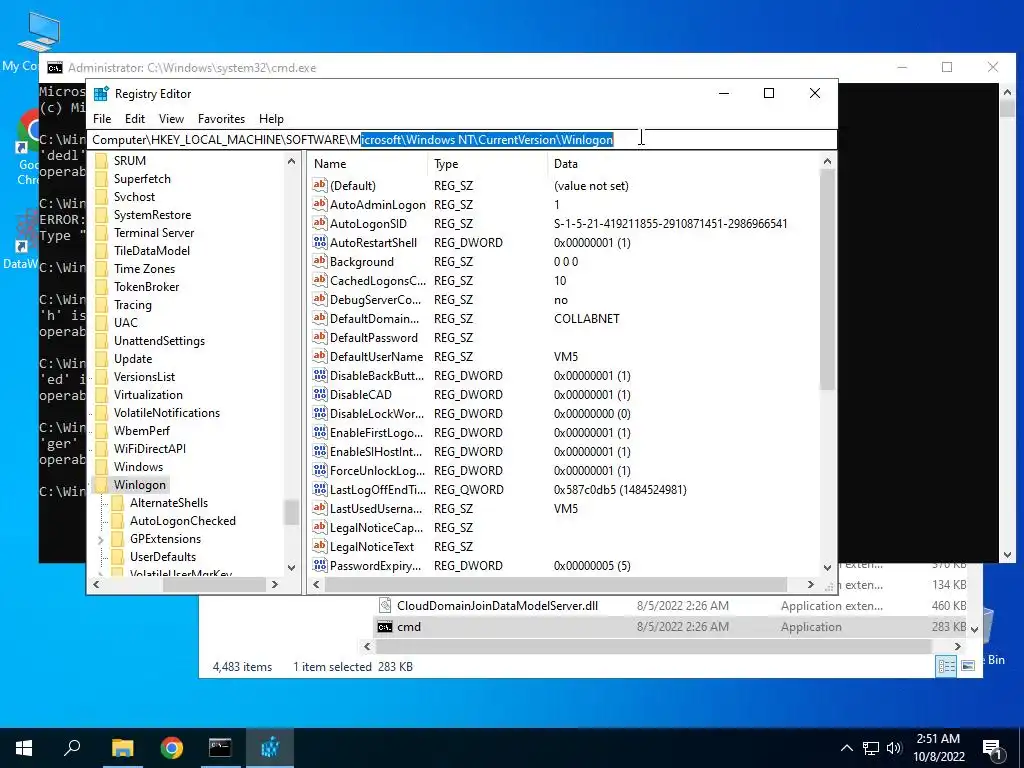Select the Virtualization key
Screen dimensions: 1024x768
(148, 394)
